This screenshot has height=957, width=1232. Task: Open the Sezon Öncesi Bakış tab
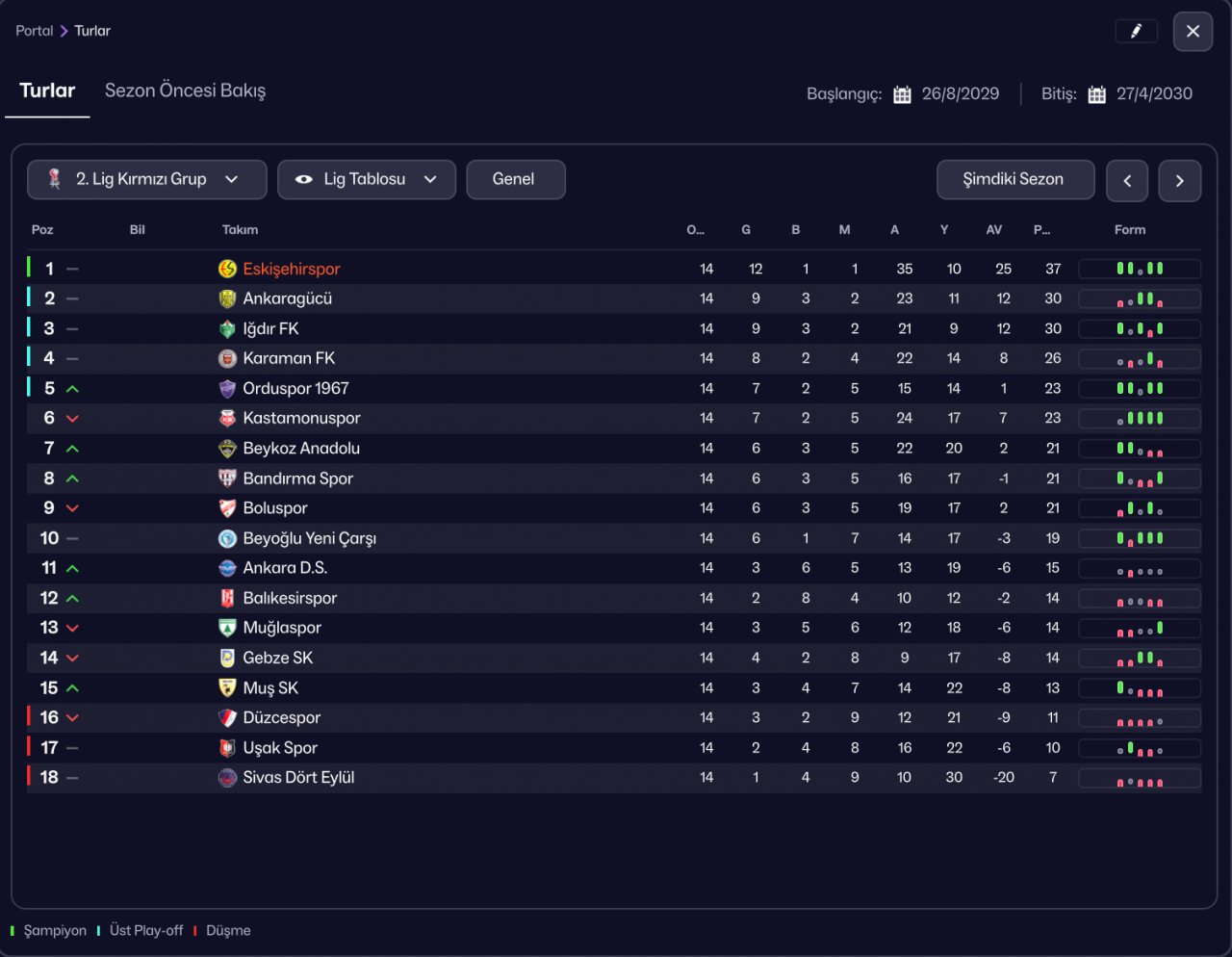(x=185, y=91)
